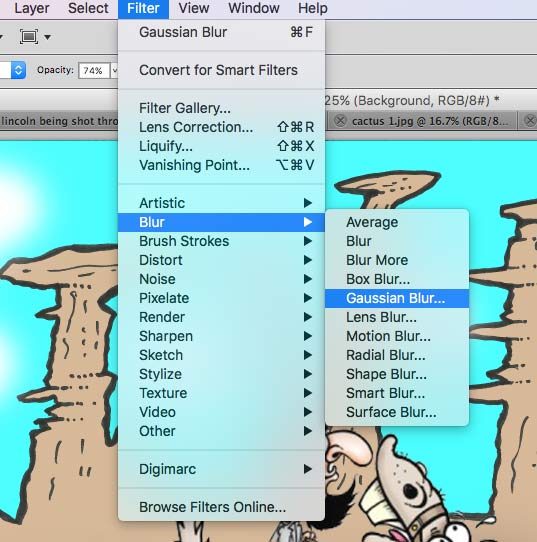Image resolution: width=537 pixels, height=542 pixels.
Task: Select Gaussian Blur... in Blur submenu
Action: (x=397, y=298)
